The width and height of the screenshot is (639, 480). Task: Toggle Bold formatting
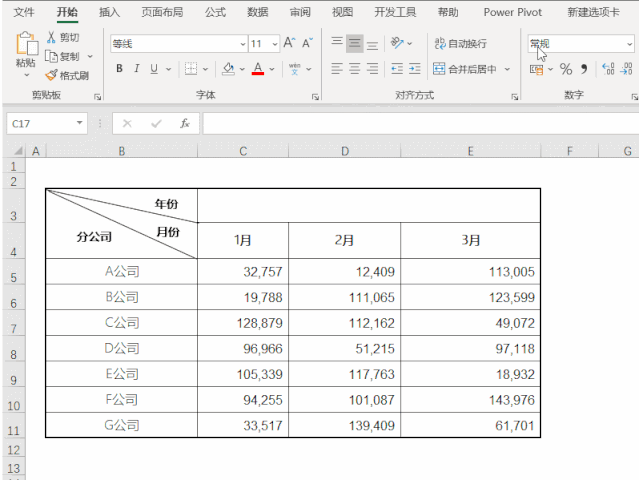[x=119, y=69]
